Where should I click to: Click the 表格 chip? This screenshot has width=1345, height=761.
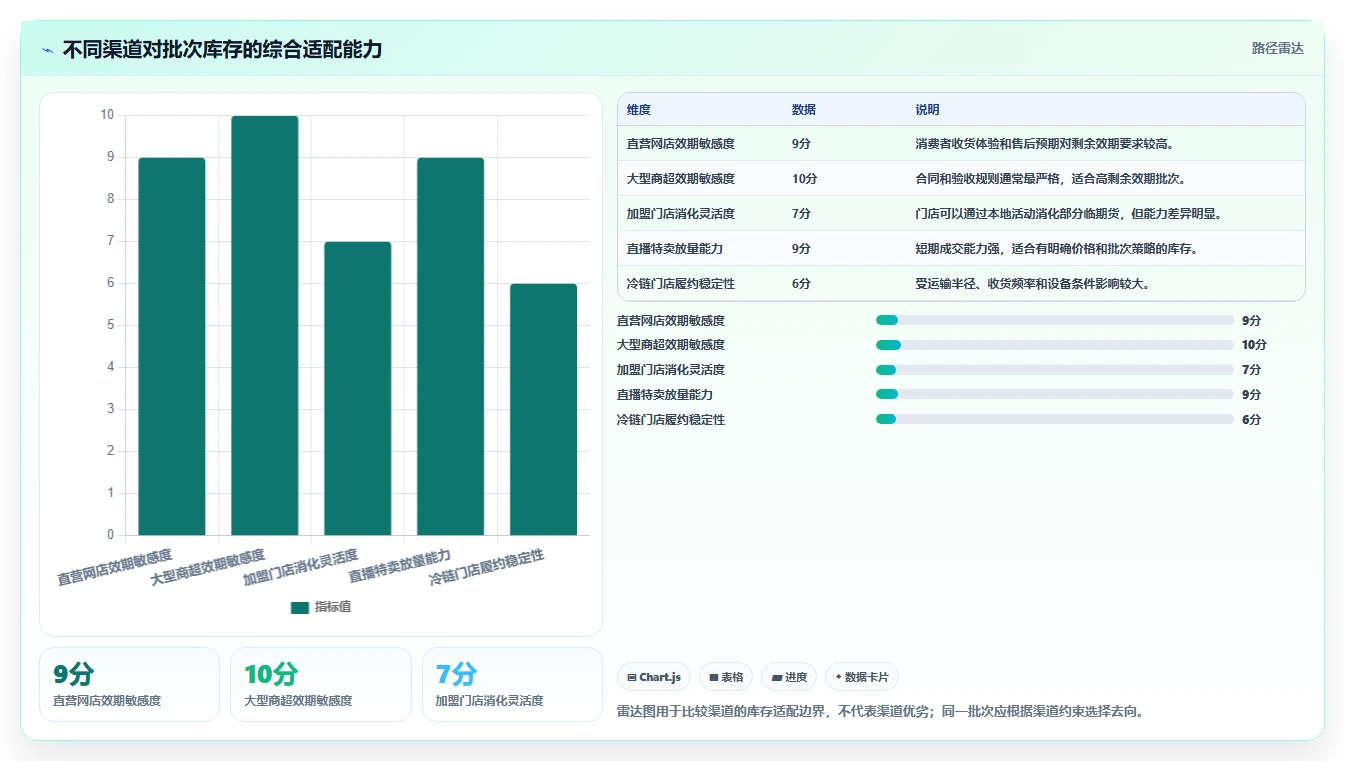[726, 677]
